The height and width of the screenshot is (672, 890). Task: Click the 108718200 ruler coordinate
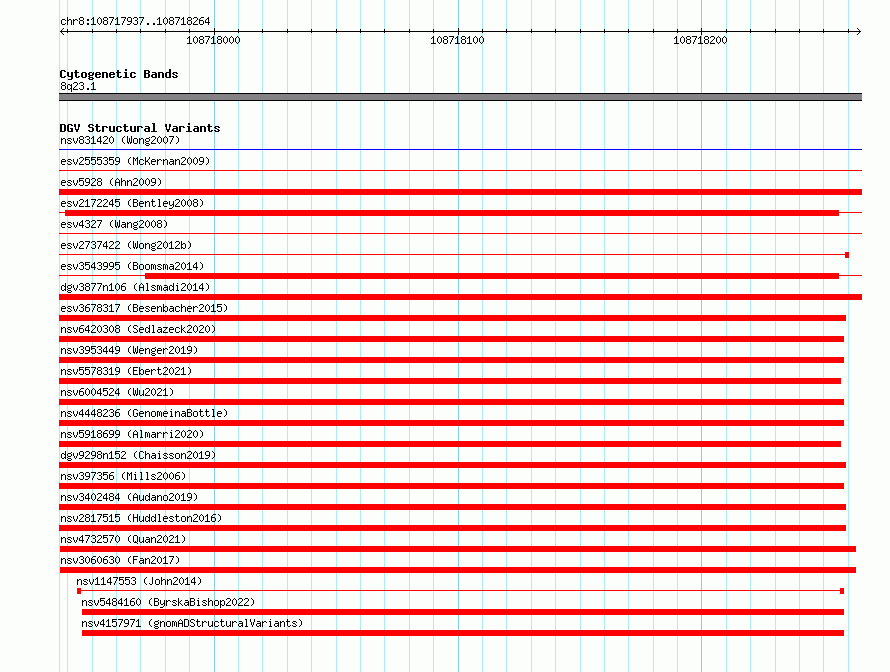point(700,40)
